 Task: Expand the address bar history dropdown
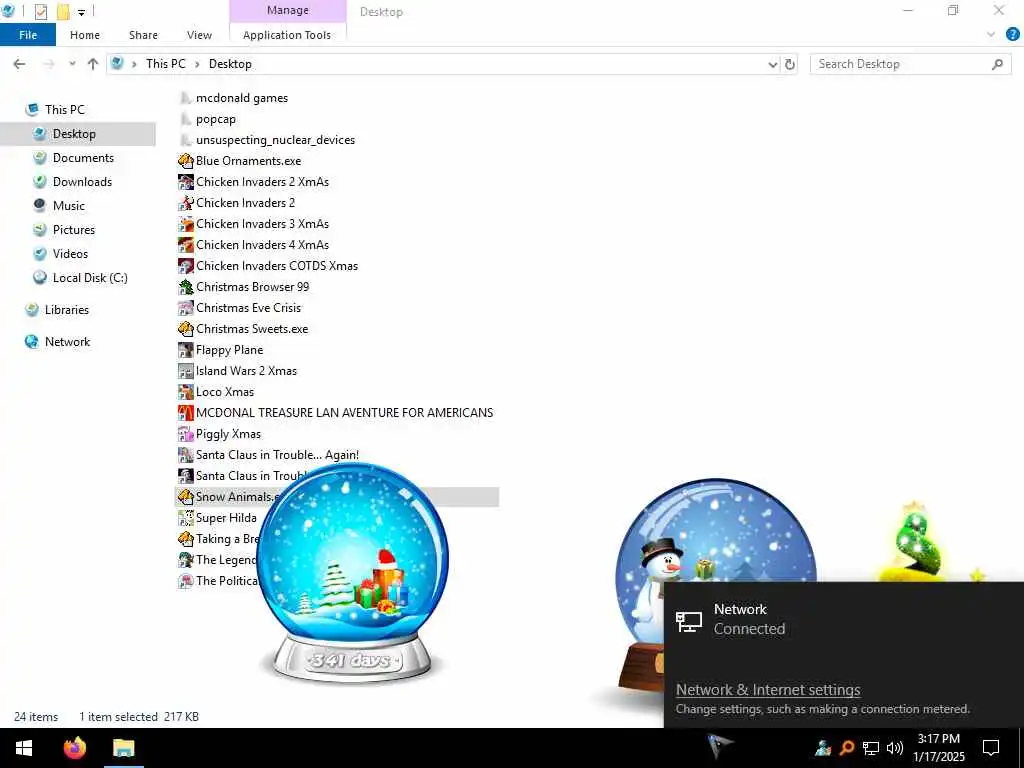click(773, 64)
